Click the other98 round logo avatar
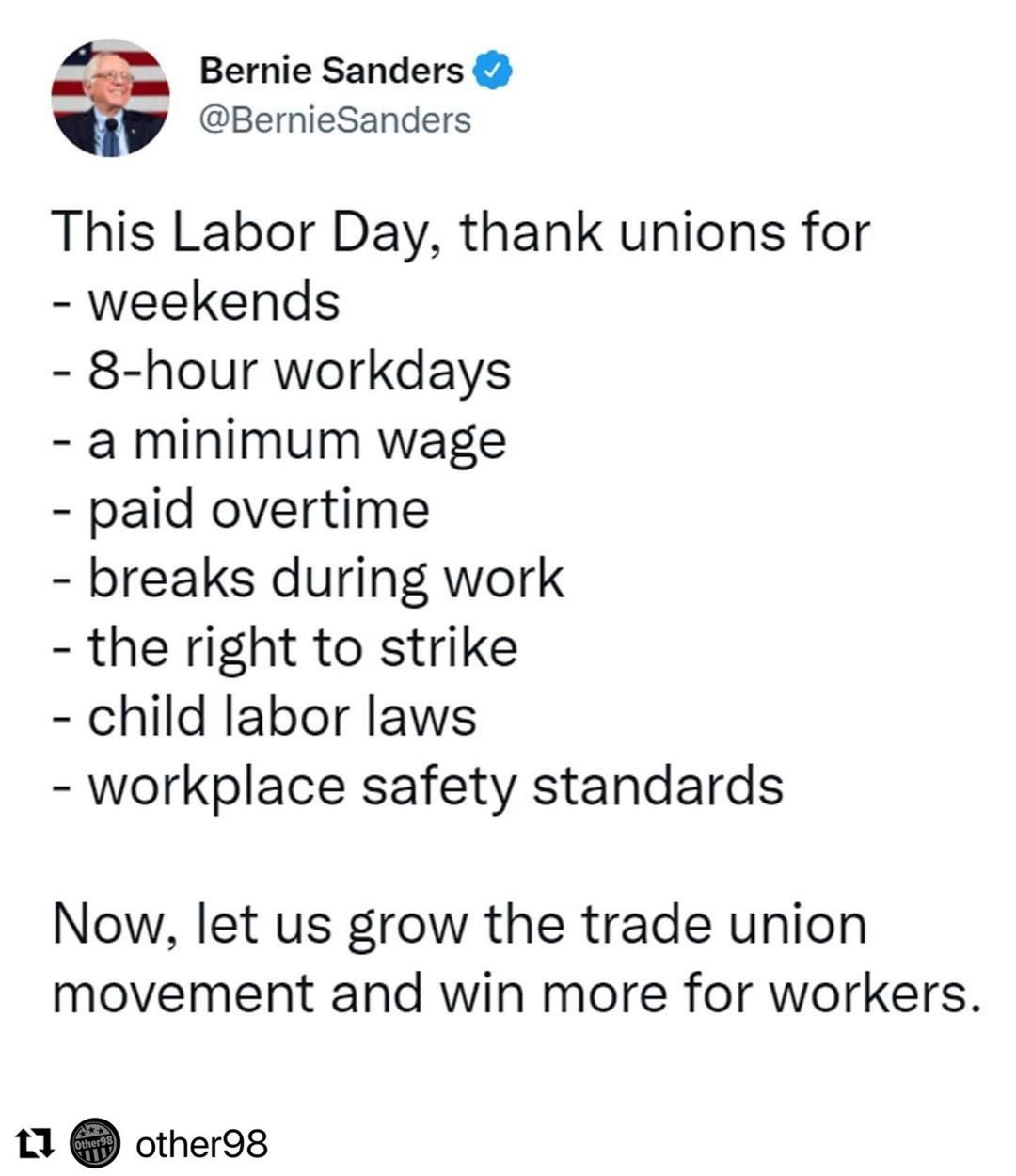The width and height of the screenshot is (1016, 1176). [95, 1144]
